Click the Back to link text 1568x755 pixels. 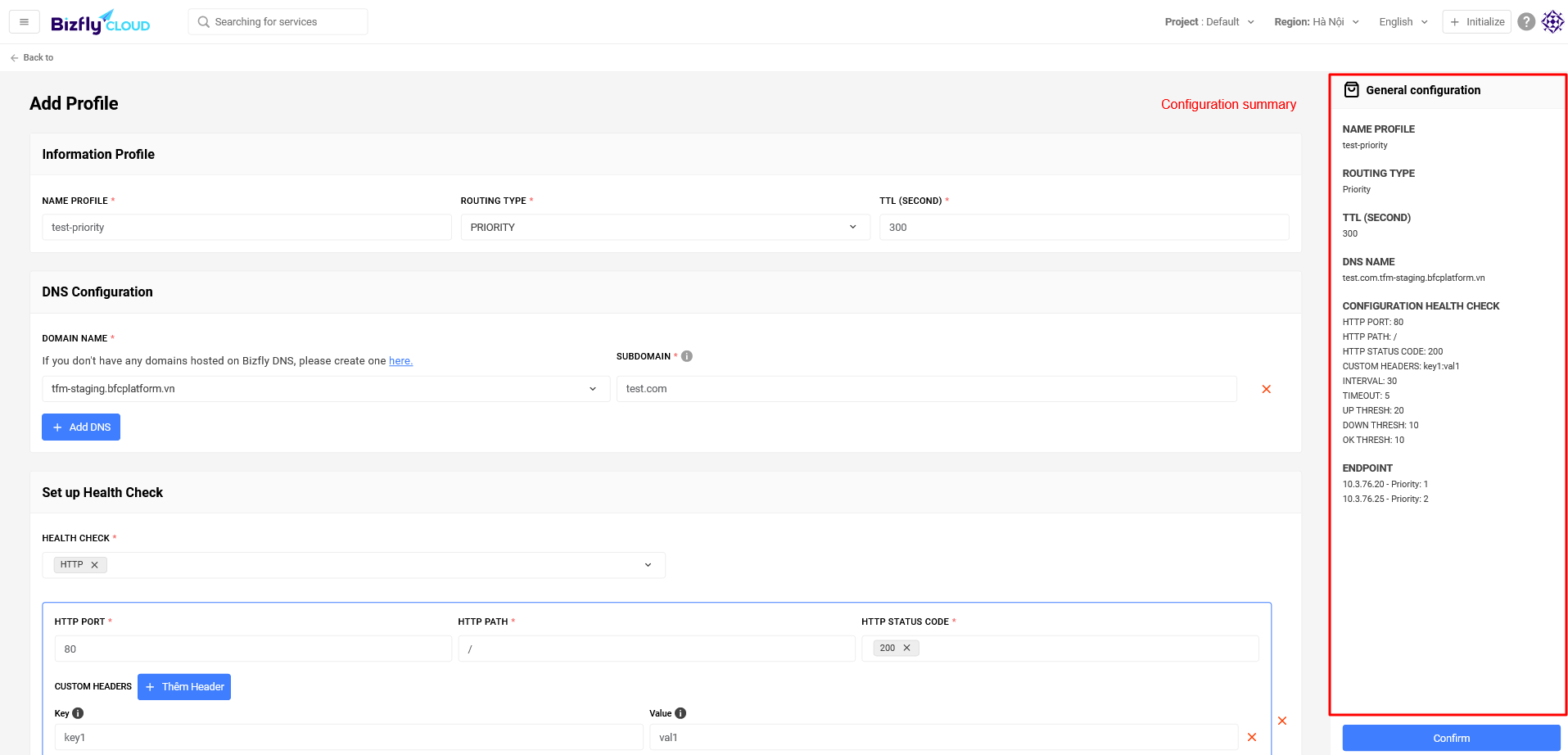pos(38,58)
